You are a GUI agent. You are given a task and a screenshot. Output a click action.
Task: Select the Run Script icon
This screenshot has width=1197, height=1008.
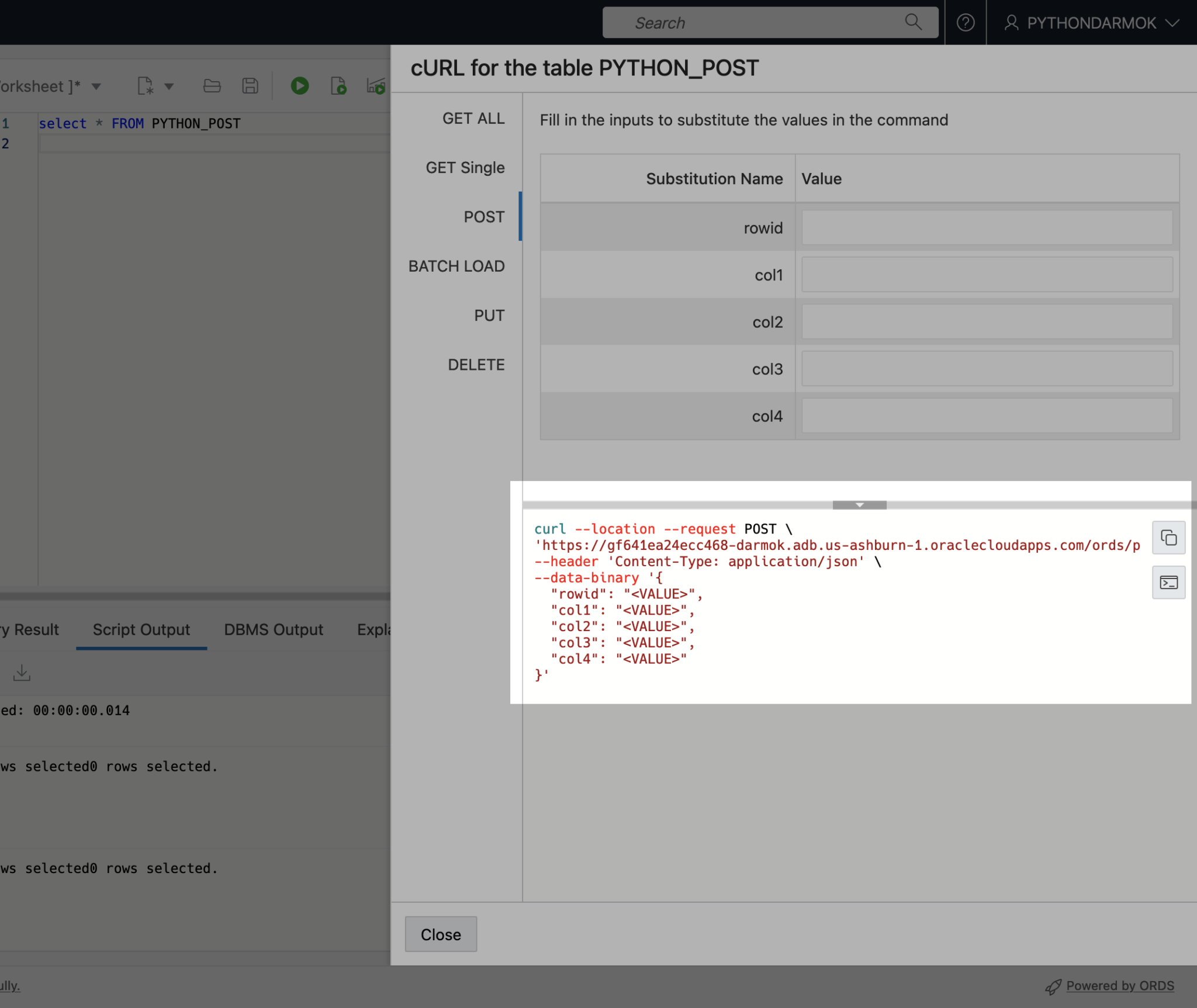tap(338, 86)
